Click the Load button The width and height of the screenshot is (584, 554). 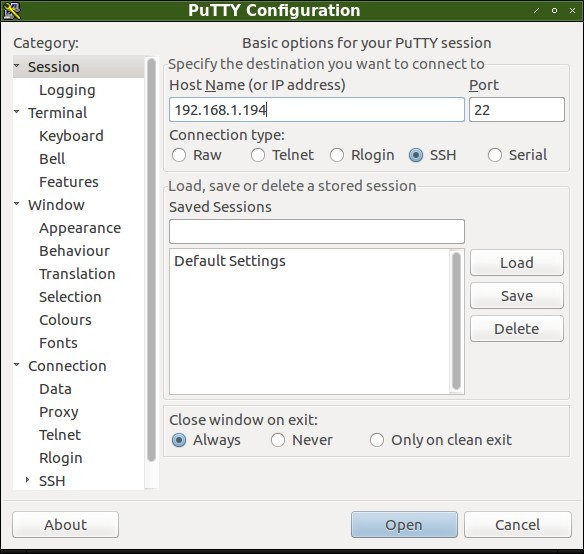pos(517,263)
